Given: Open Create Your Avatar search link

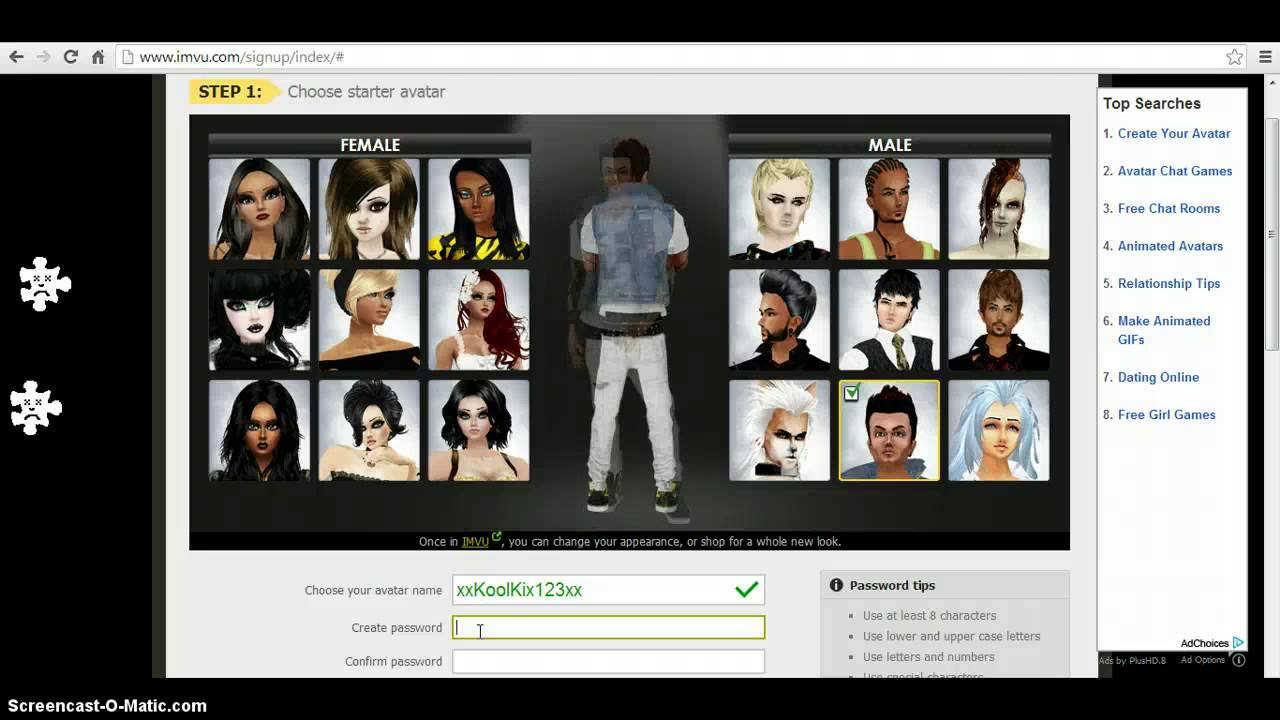Looking at the screenshot, I should coord(1174,134).
